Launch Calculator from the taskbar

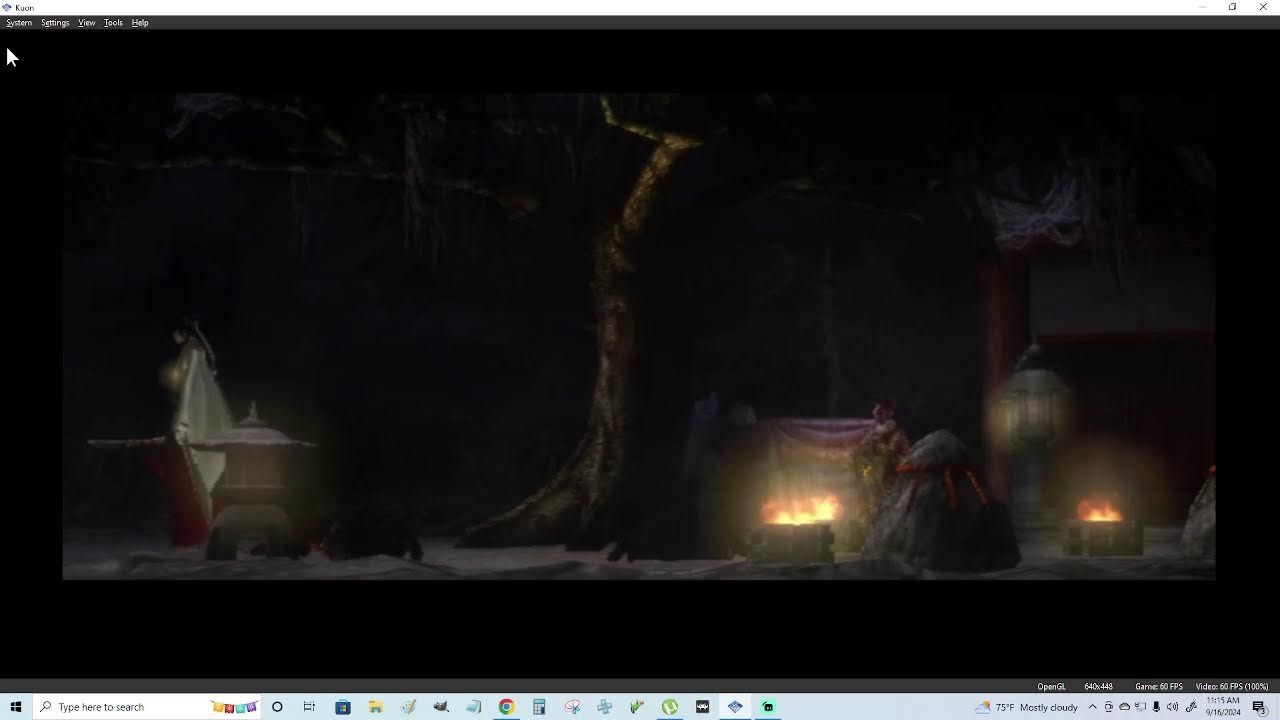539,707
